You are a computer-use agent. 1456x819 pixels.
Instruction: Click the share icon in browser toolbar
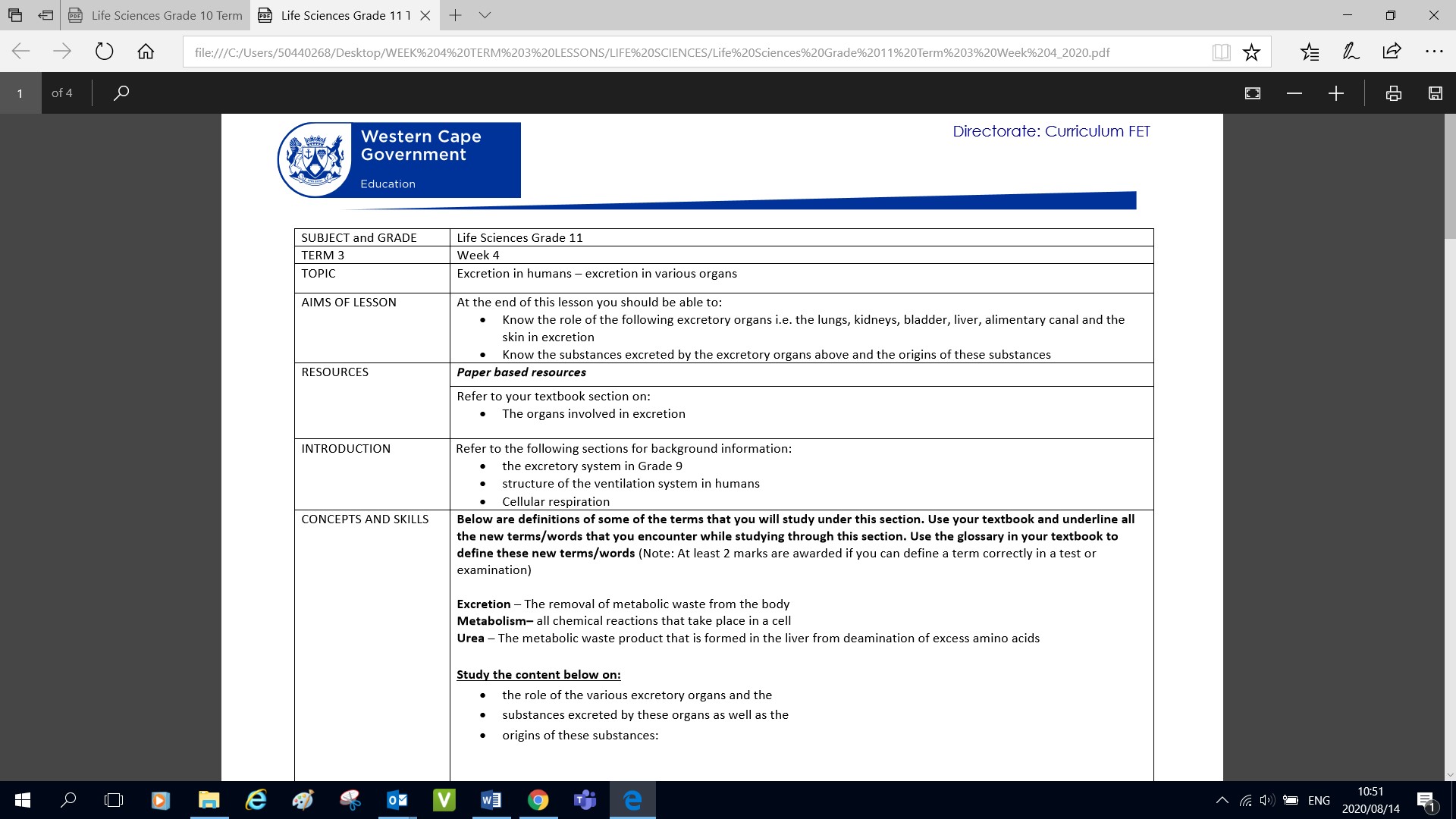(1392, 52)
